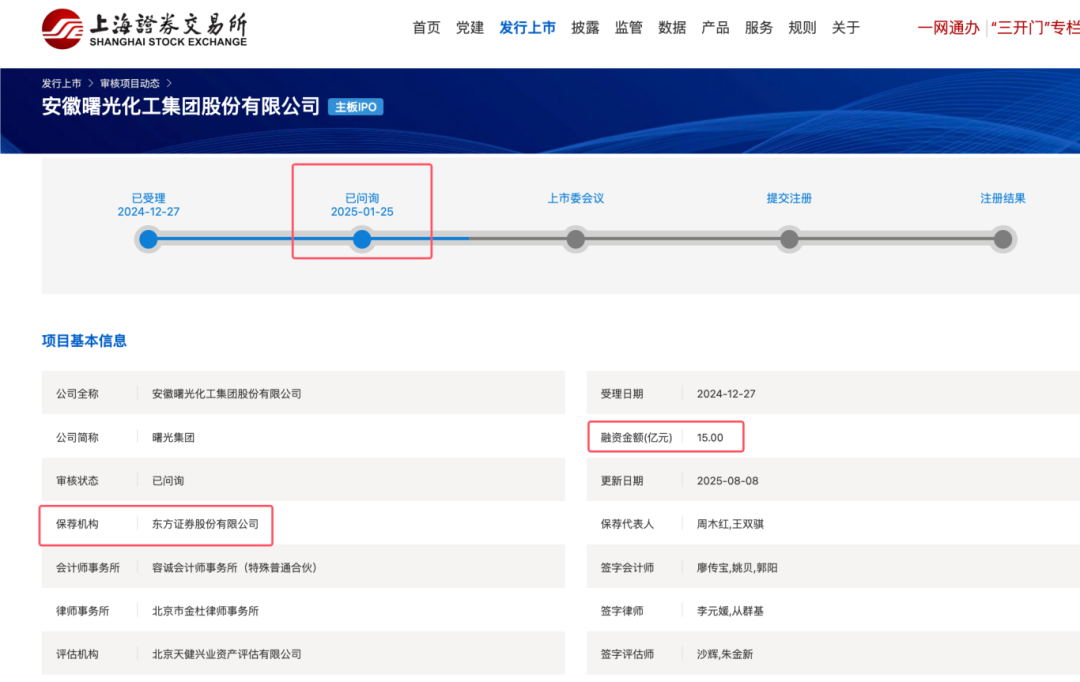Click the 已问询 2025-01-25 stage label
The image size is (1080, 682).
[362, 205]
